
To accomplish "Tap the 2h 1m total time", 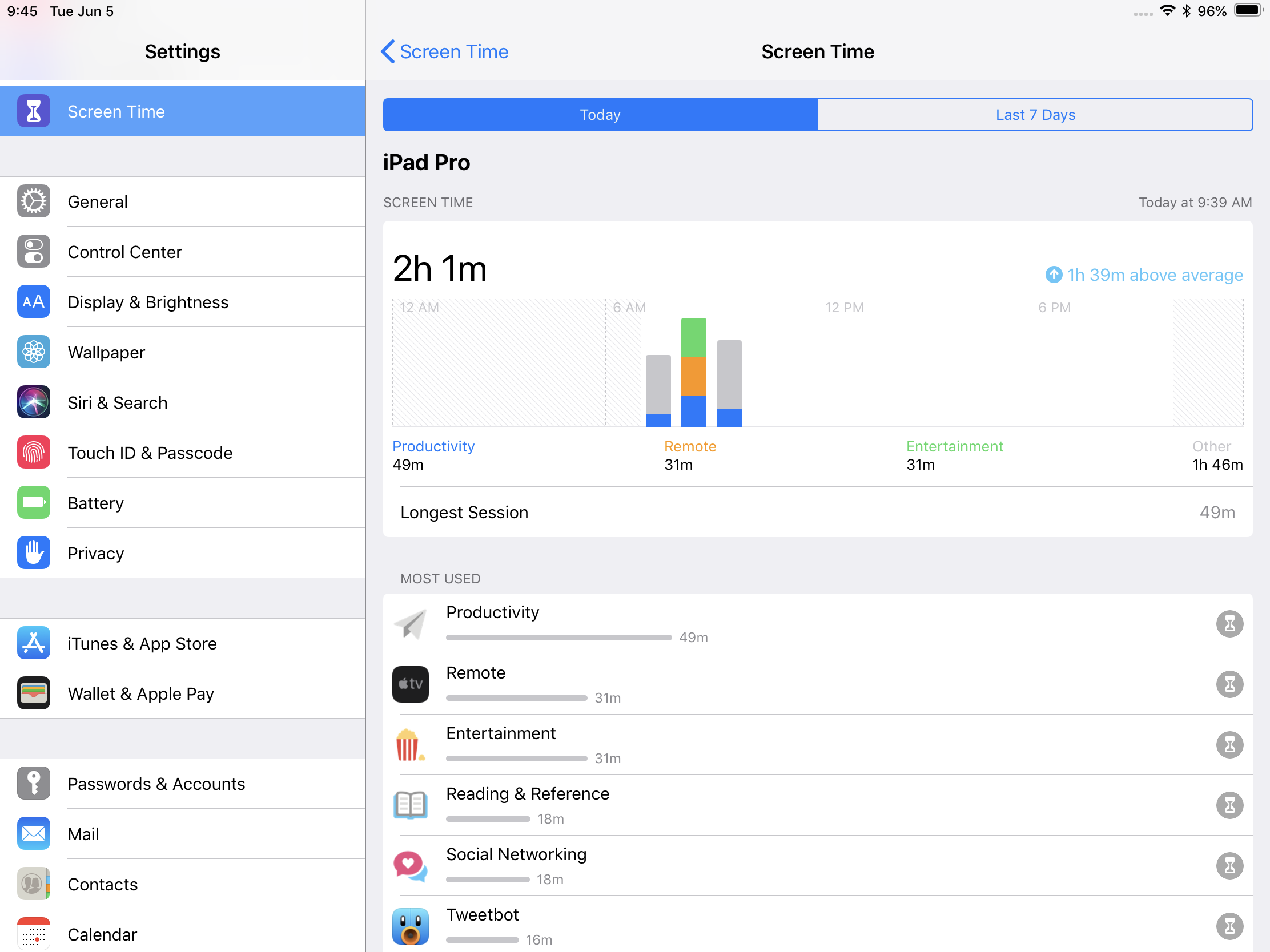I will pyautogui.click(x=440, y=269).
